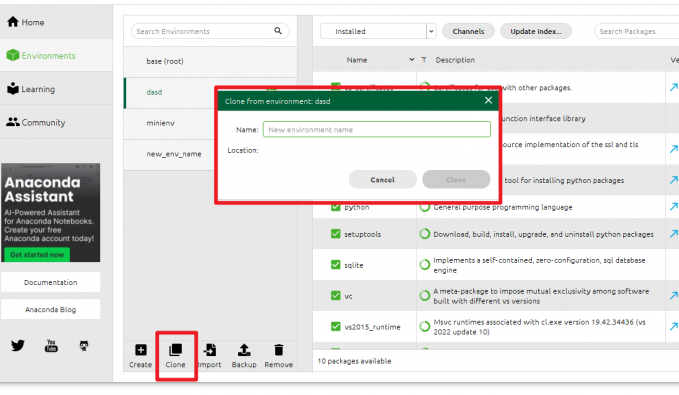Image resolution: width=679 pixels, height=395 pixels.
Task: Open the Documentation link
Action: [50, 282]
